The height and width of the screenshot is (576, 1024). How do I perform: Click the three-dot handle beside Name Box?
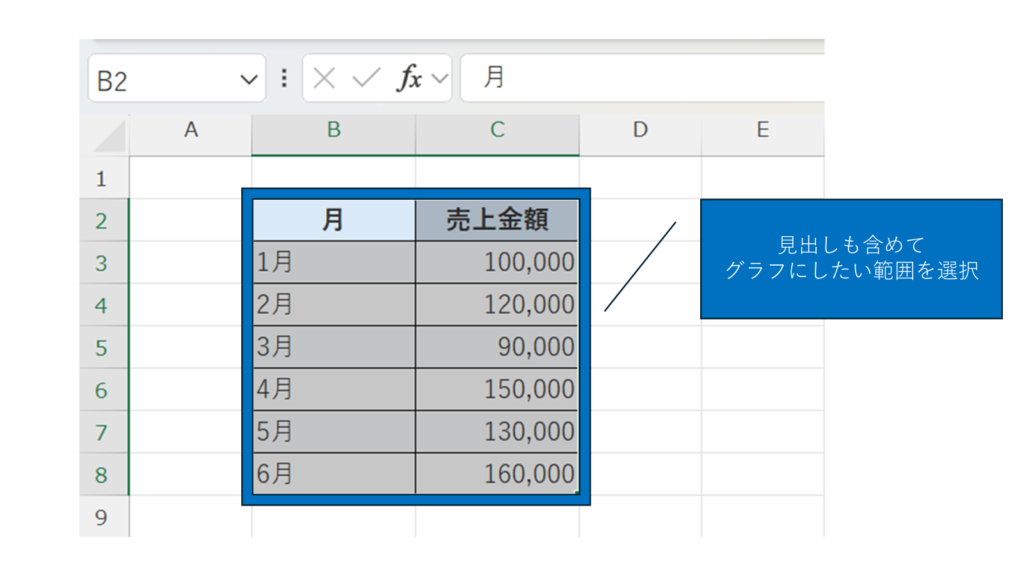tap(285, 79)
